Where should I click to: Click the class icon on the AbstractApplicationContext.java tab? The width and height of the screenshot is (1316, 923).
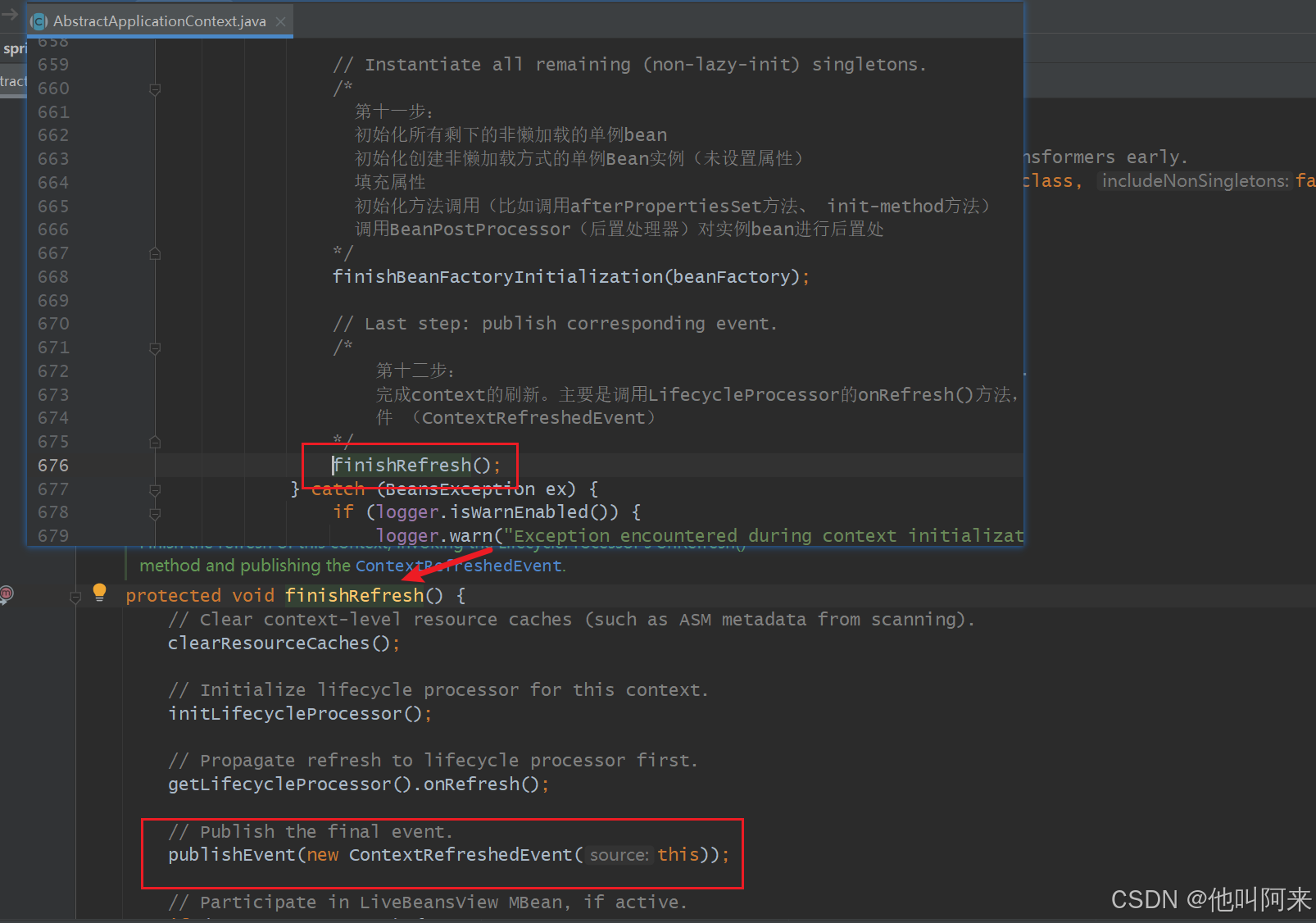tap(39, 21)
